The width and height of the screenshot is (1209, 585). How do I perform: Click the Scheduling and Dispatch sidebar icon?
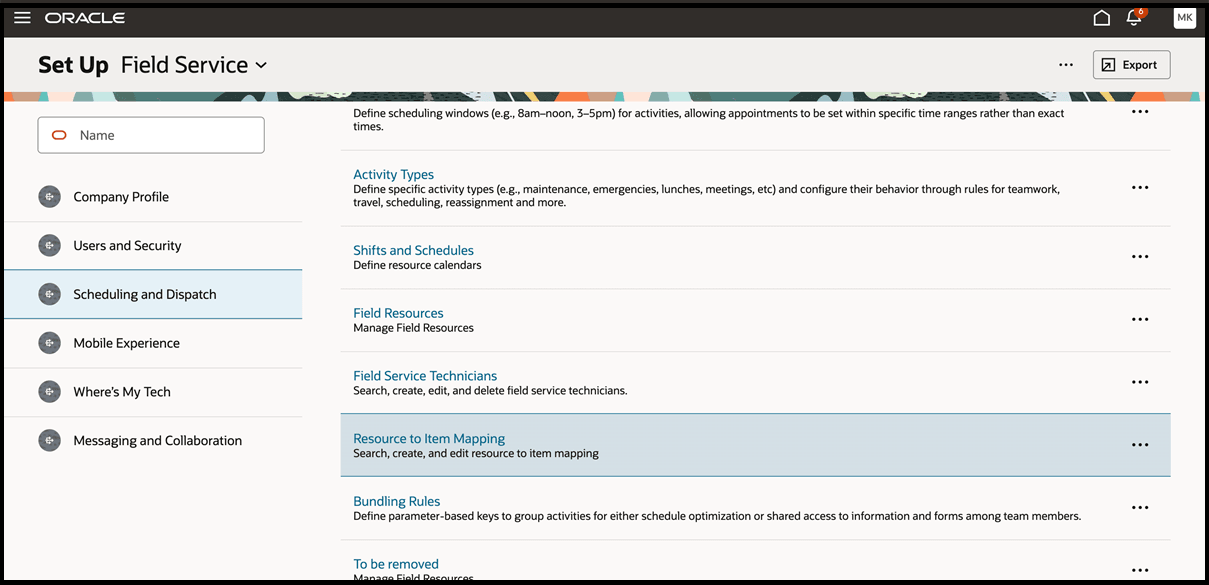pos(49,295)
